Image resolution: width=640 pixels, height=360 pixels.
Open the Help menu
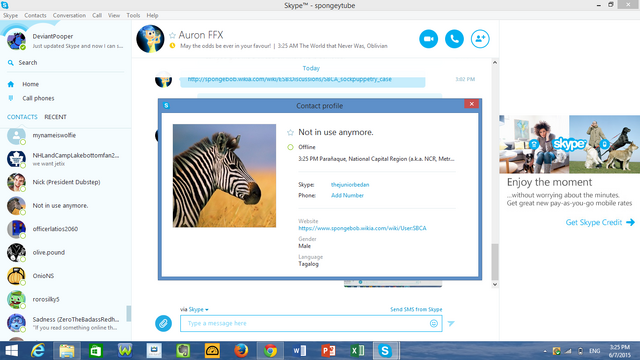click(152, 16)
